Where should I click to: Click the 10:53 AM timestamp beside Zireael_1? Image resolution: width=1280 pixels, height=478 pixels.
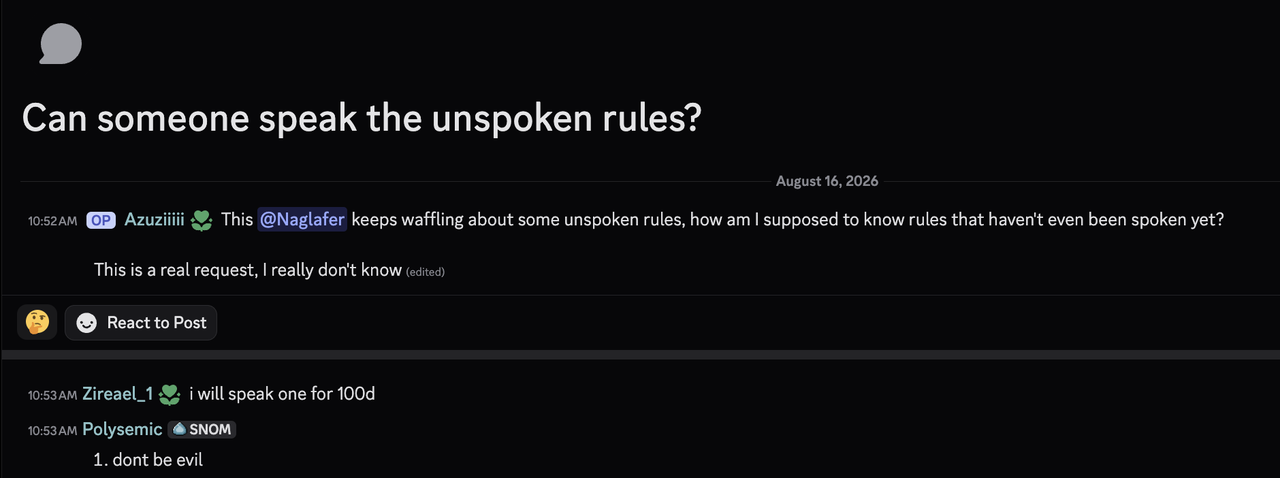pyautogui.click(x=53, y=395)
